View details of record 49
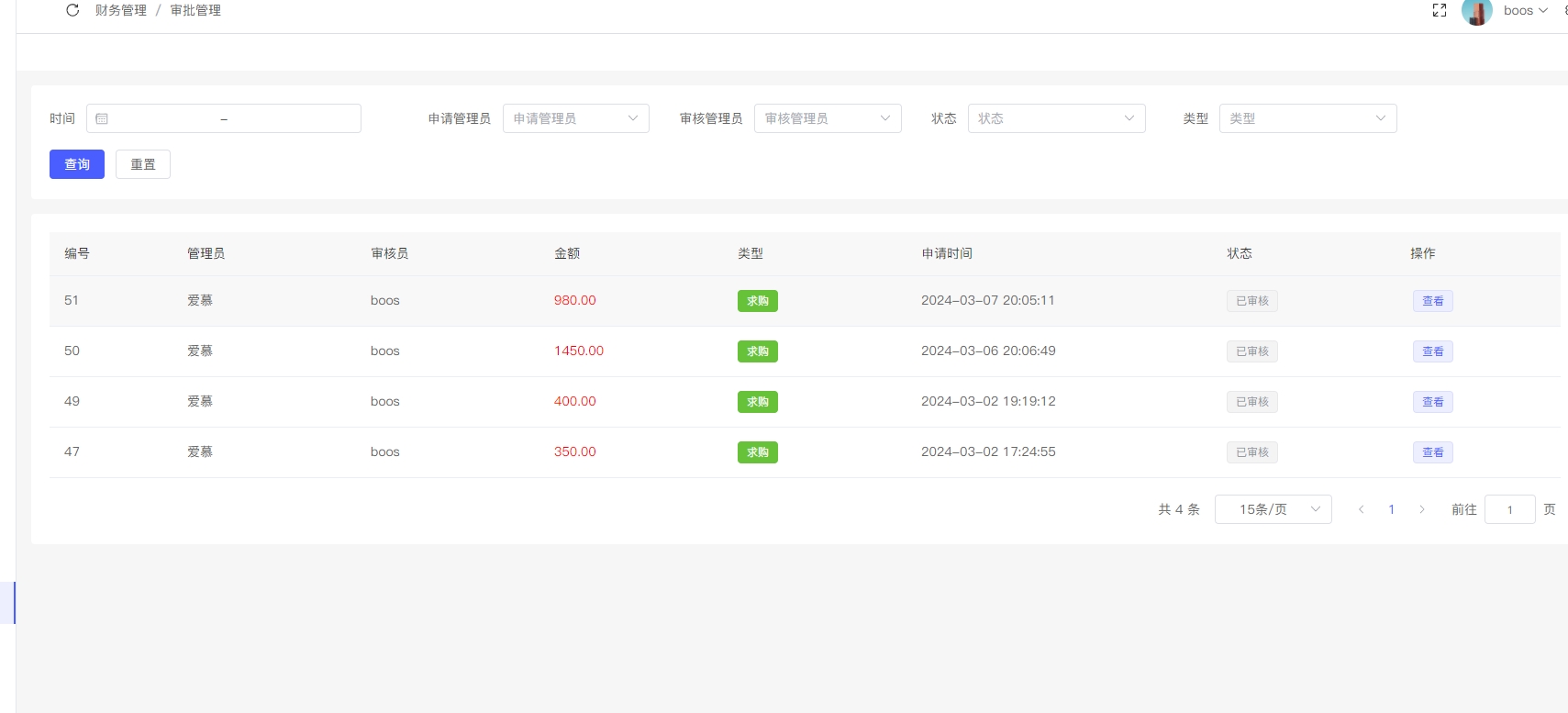 point(1432,402)
